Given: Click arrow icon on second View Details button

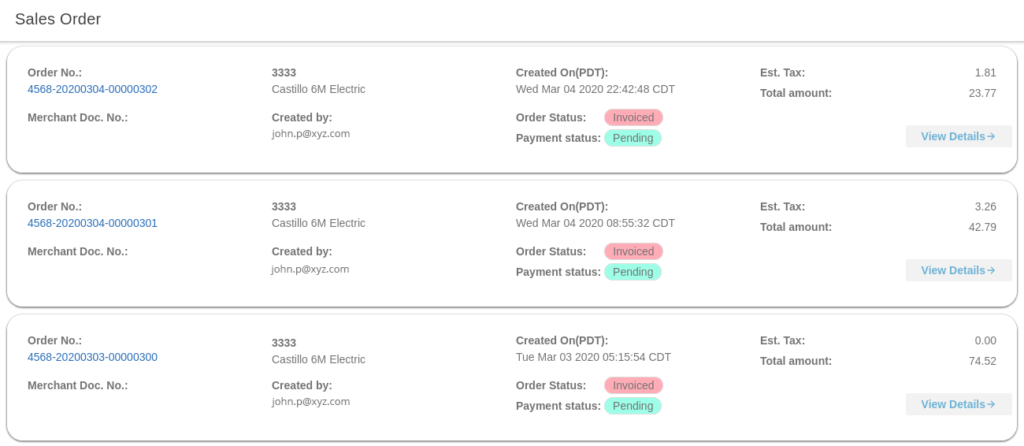Looking at the screenshot, I should (991, 270).
